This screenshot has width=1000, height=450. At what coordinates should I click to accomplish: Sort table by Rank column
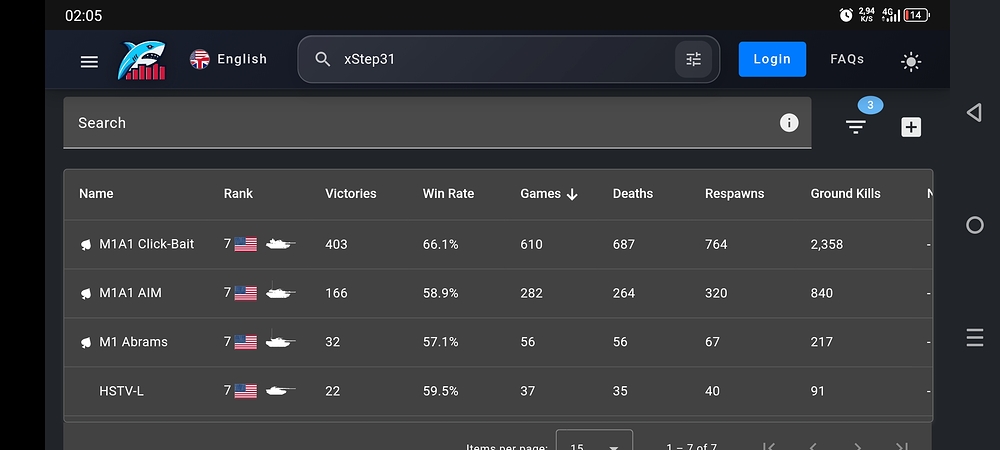[x=238, y=194]
